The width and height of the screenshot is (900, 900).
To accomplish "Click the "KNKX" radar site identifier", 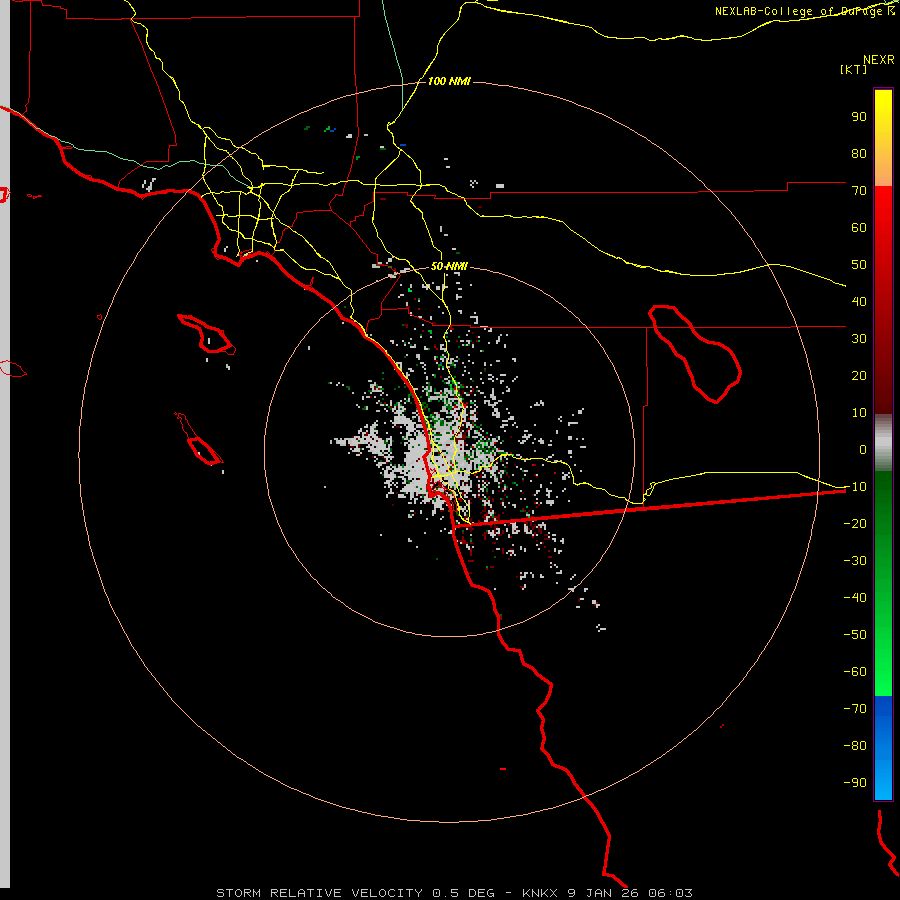I will click(540, 893).
